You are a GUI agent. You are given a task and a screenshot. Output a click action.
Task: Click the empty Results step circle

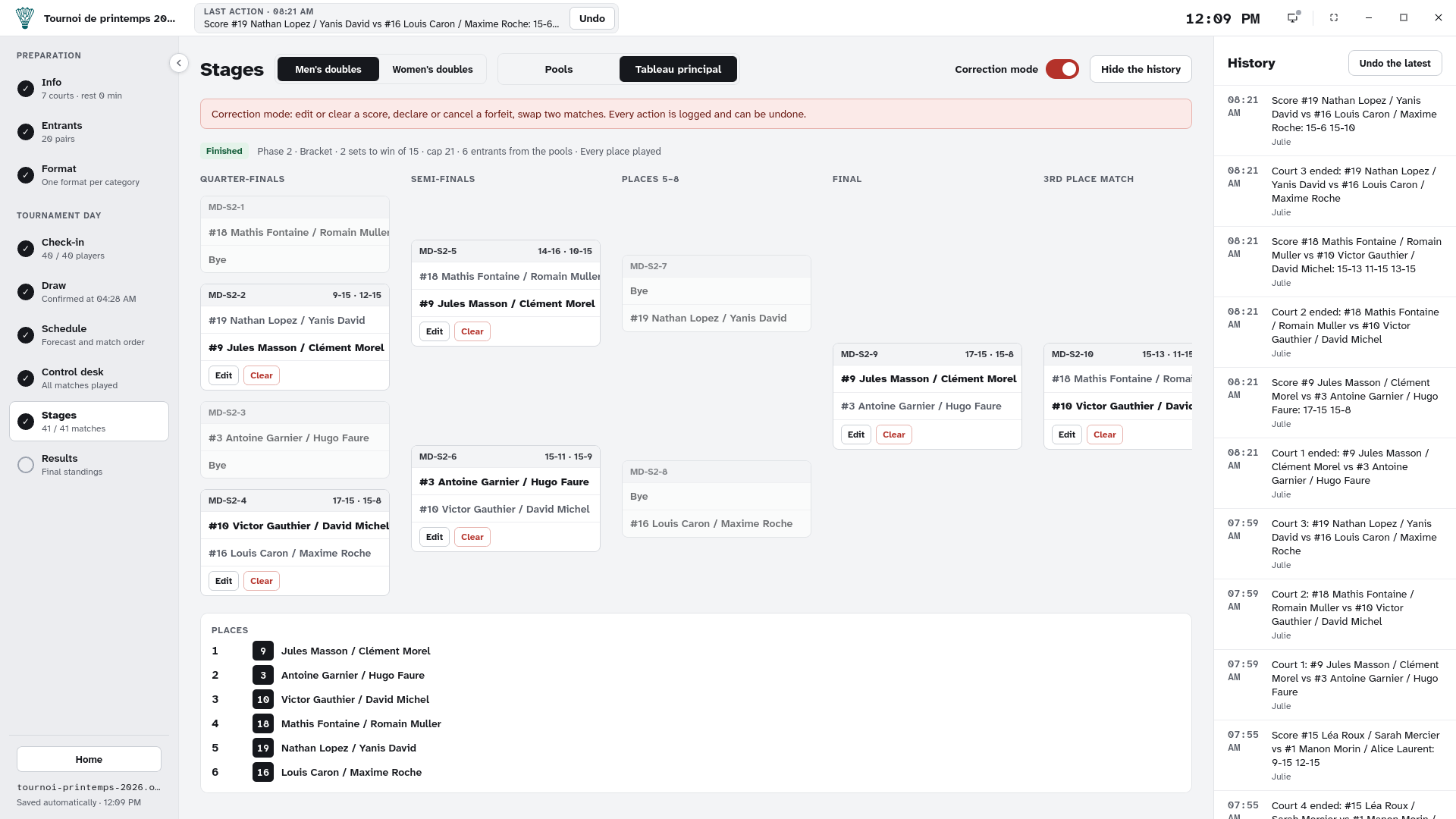(x=26, y=465)
